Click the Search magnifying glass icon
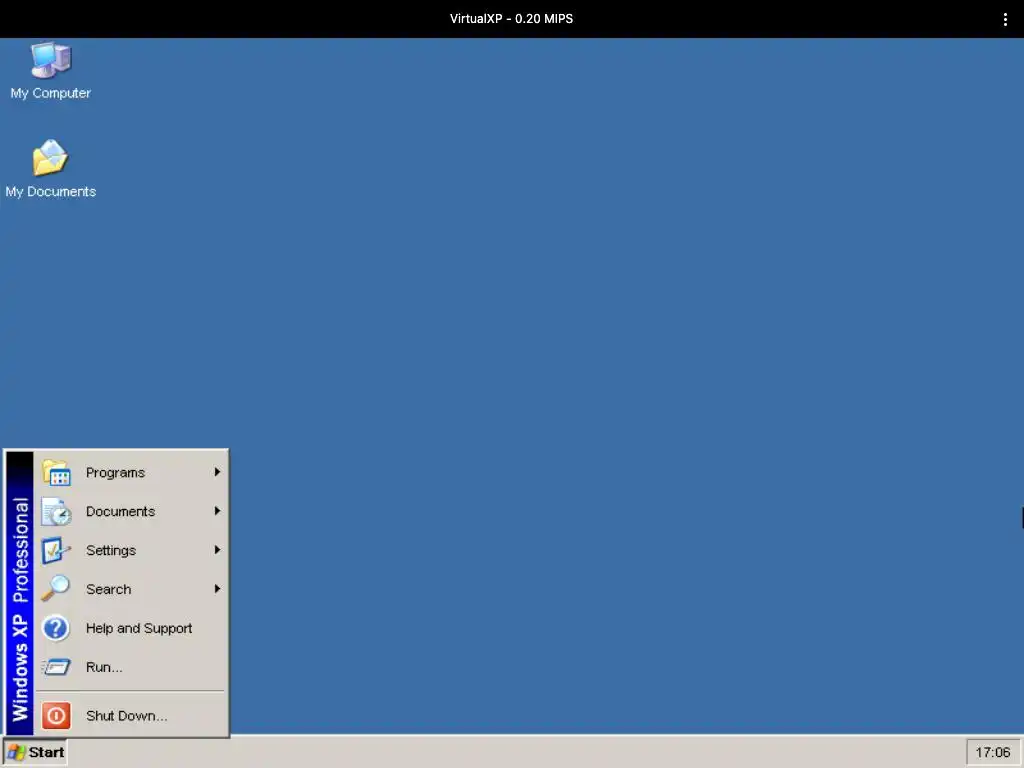1024x768 pixels. tap(56, 589)
